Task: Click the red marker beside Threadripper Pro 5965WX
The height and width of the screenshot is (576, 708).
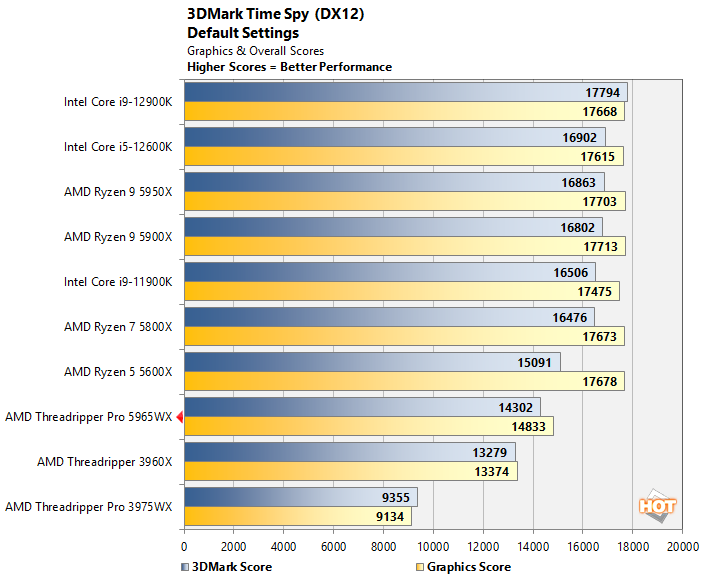Action: click(180, 417)
